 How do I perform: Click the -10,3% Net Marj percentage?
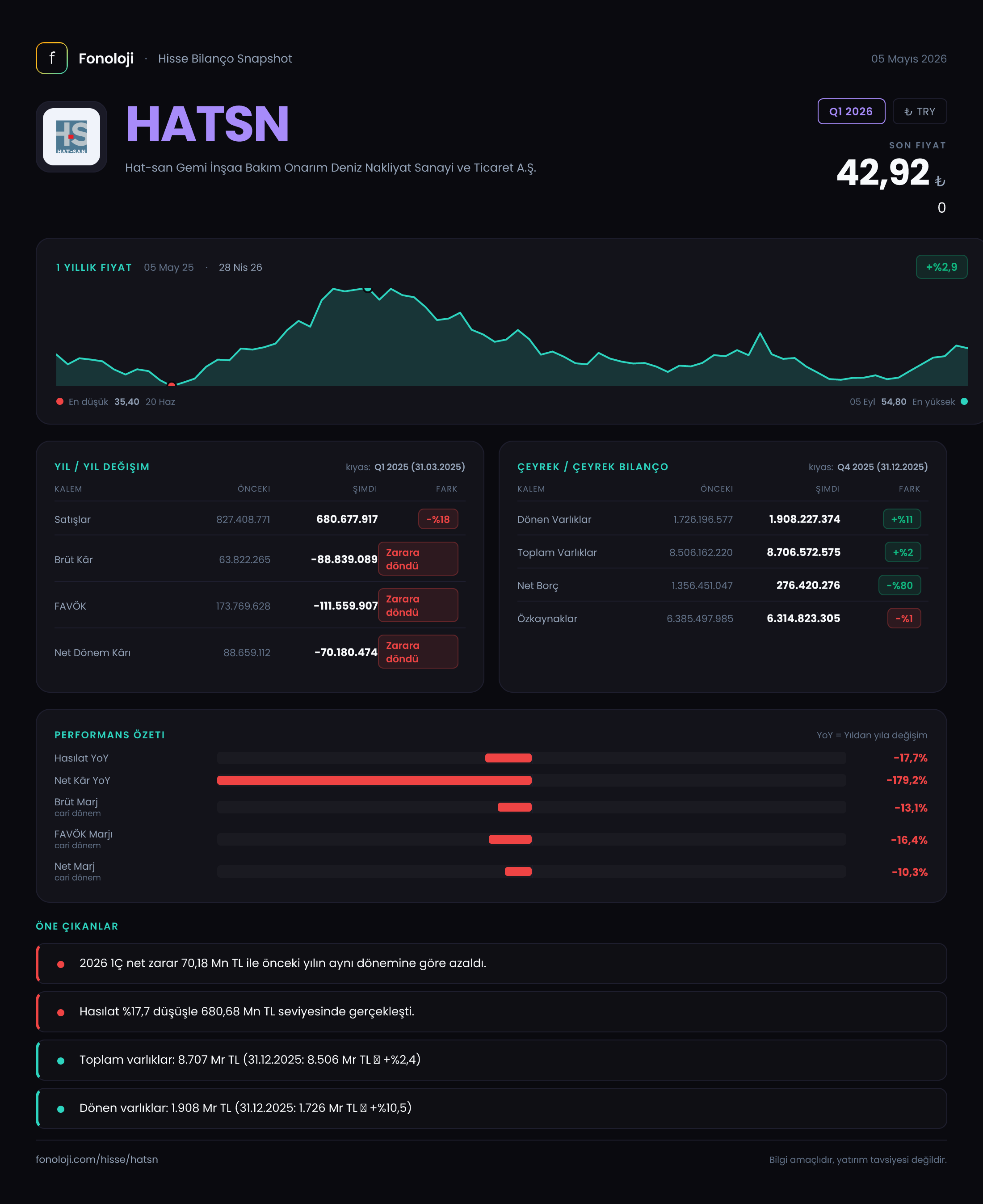[x=909, y=873]
